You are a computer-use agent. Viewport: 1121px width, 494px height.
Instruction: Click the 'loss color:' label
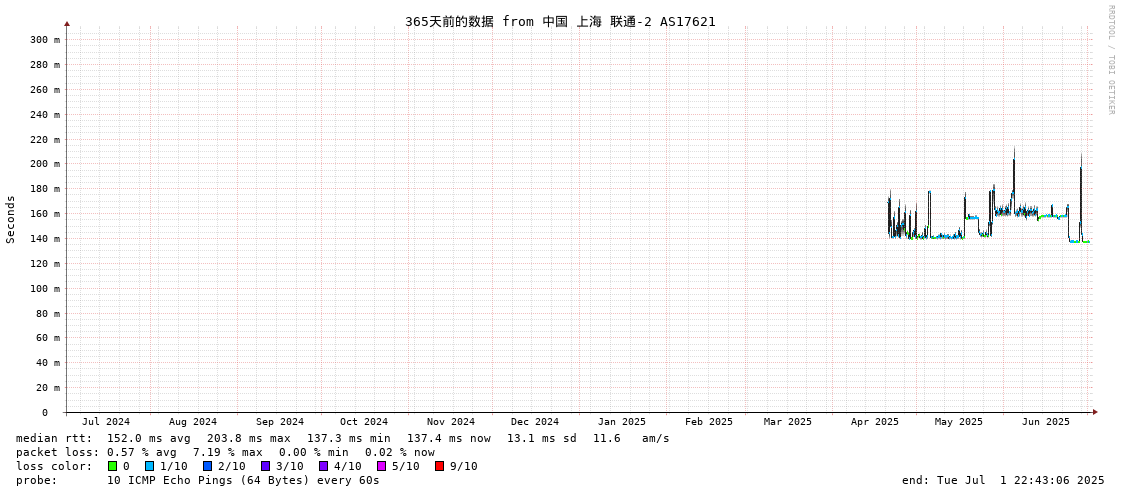54,467
